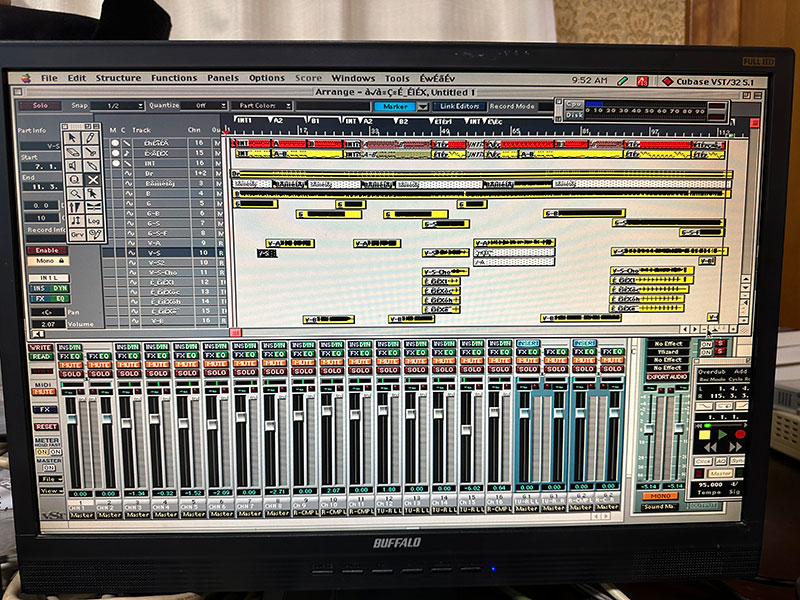Select the speaker monitor tool in the toolbox
The height and width of the screenshot is (600, 800).
tap(72, 166)
